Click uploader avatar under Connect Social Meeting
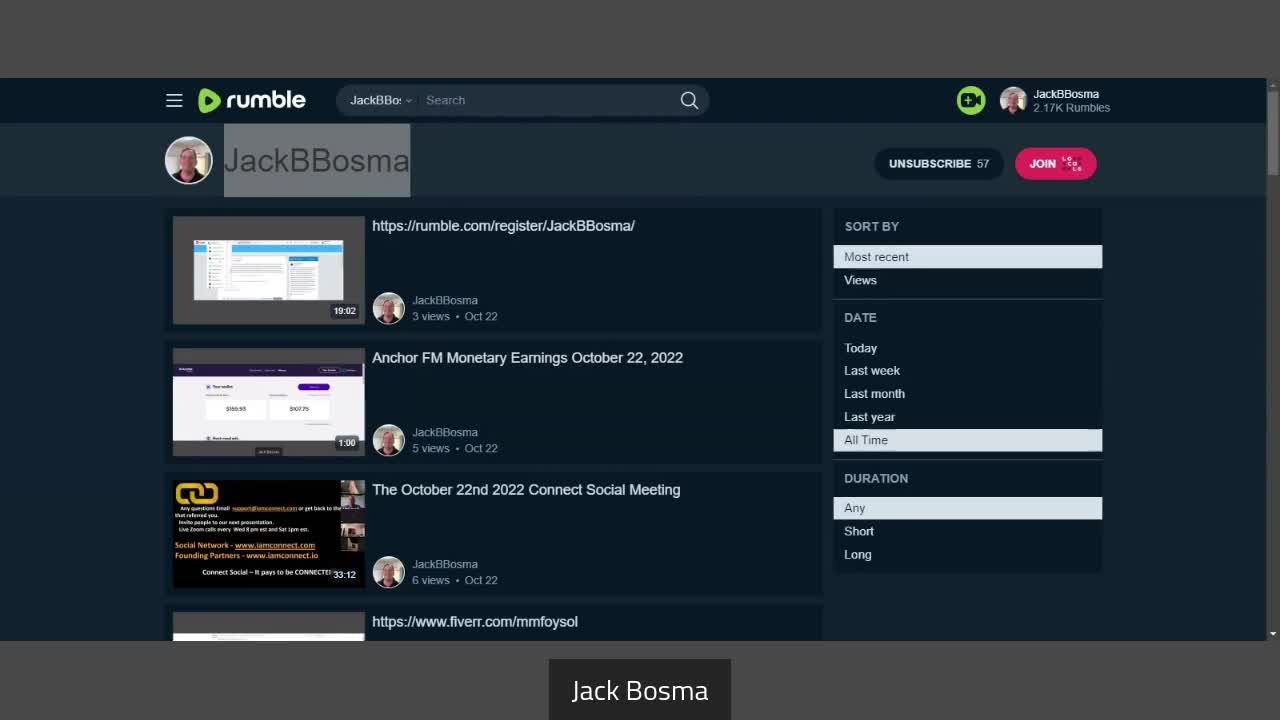Viewport: 1280px width, 720px height. click(388, 572)
